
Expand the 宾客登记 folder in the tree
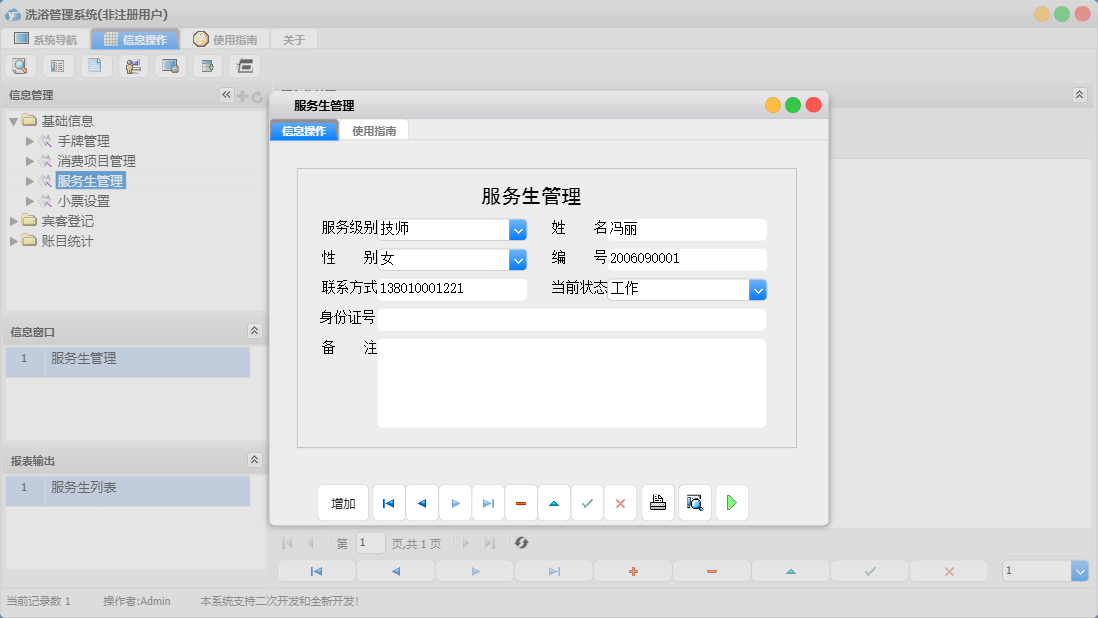pos(15,220)
